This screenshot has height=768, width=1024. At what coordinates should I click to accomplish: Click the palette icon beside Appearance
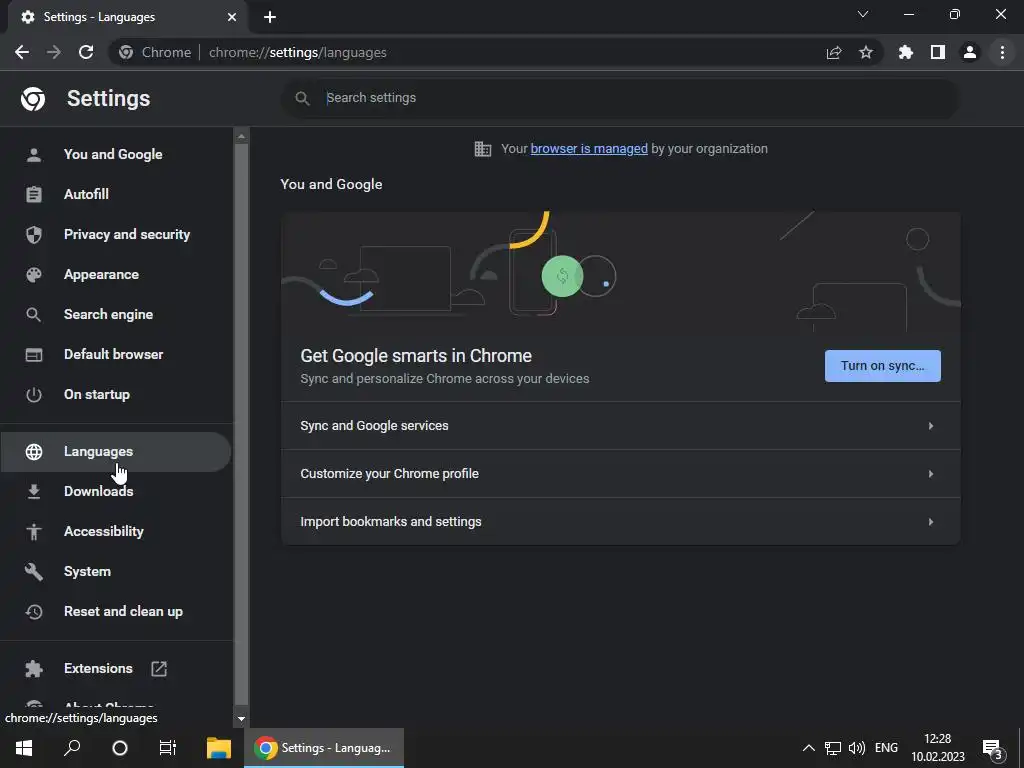click(33, 275)
